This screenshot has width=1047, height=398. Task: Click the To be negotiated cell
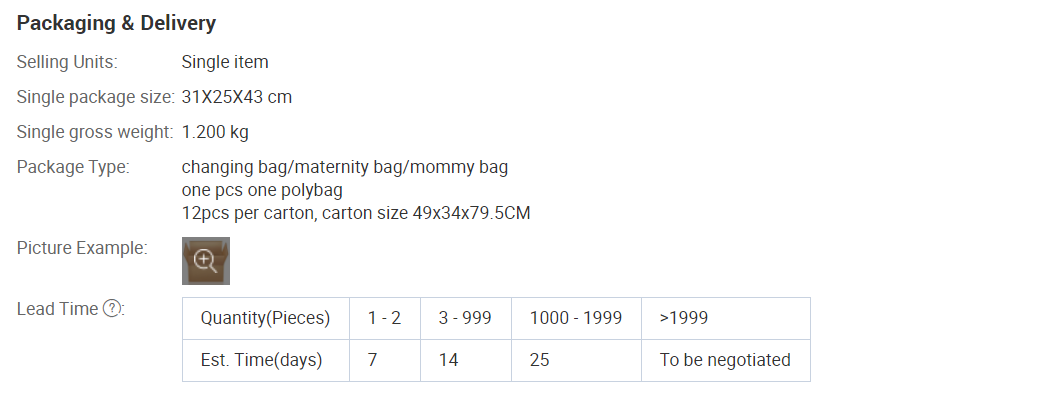tap(726, 361)
